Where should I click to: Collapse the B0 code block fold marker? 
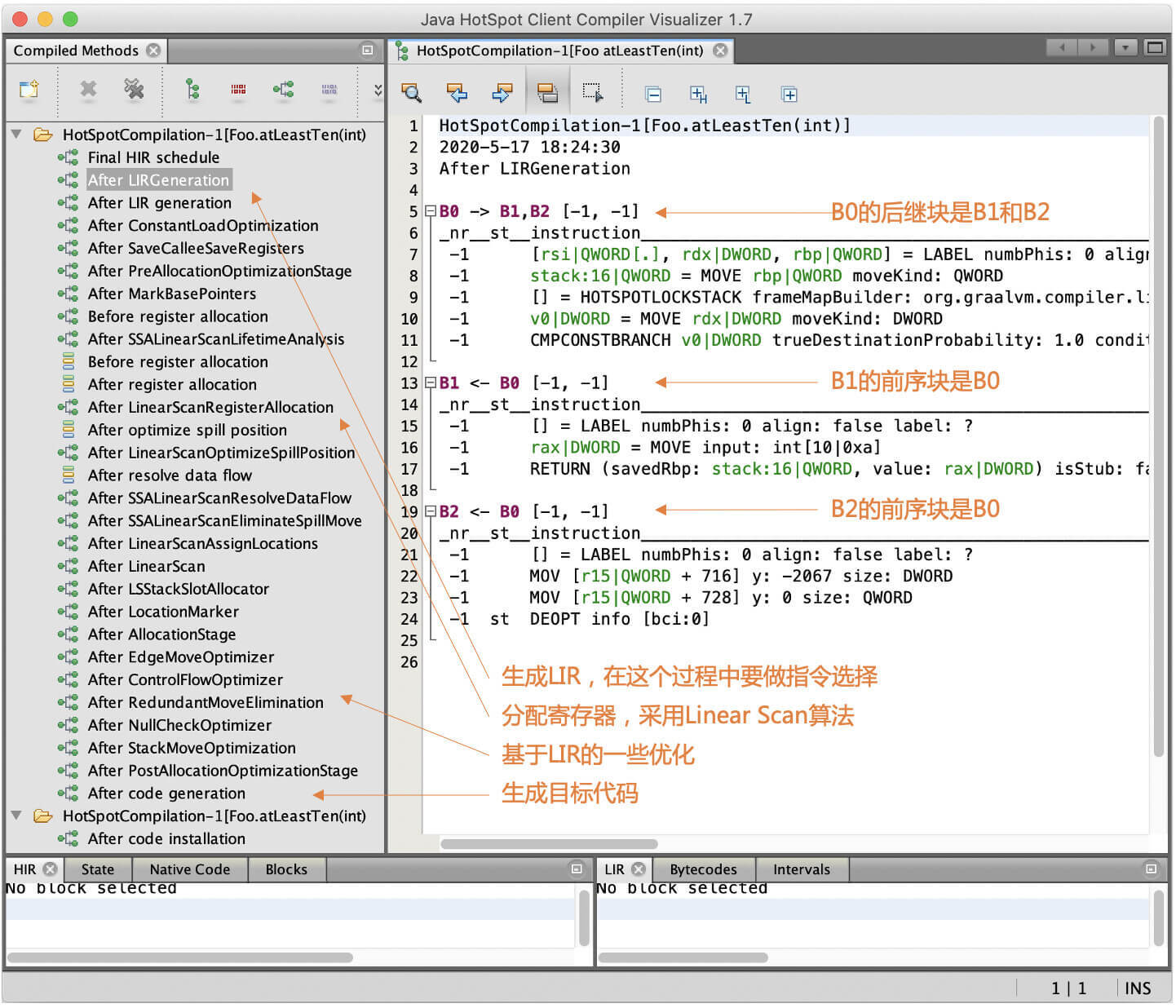[x=431, y=211]
